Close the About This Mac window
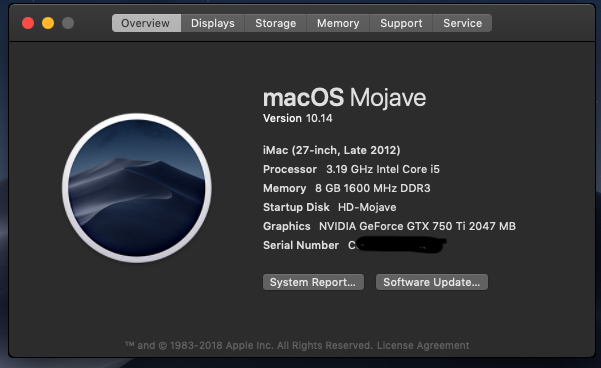Viewport: 601px width, 368px height. (28, 23)
